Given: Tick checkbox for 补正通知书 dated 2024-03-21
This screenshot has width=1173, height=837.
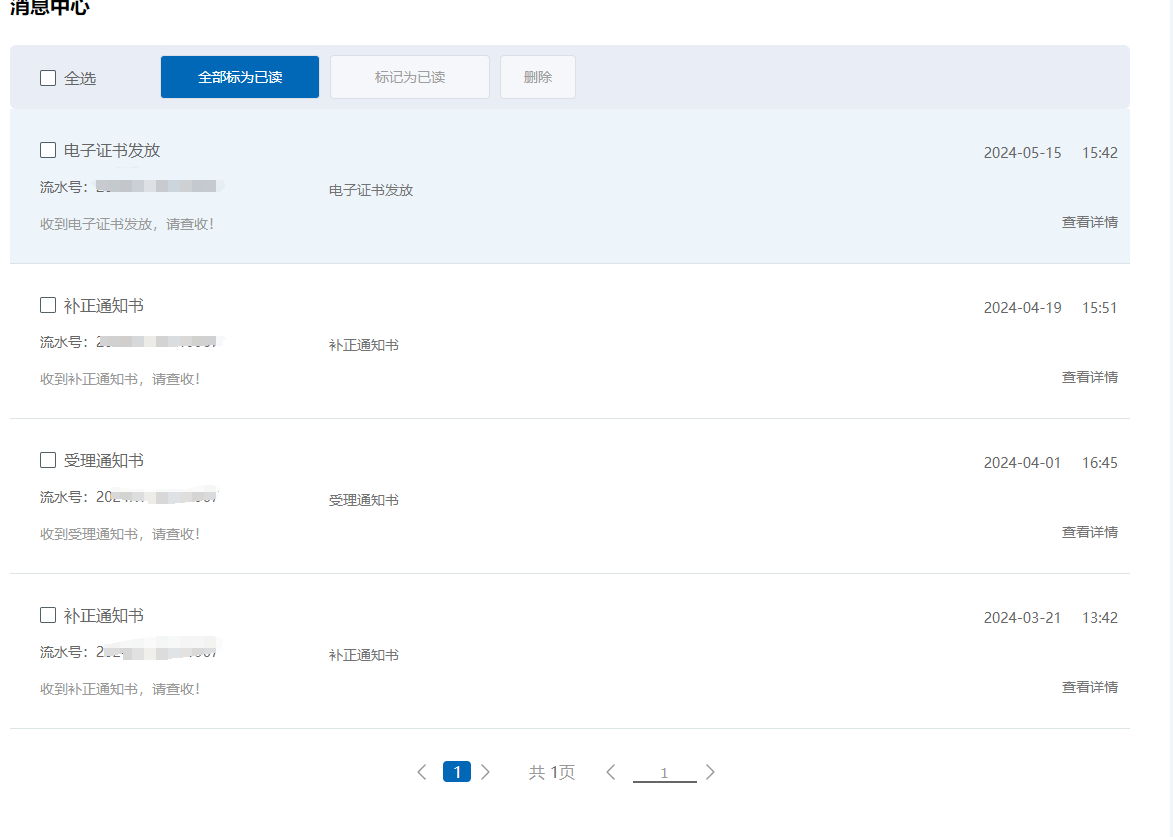Looking at the screenshot, I should (48, 615).
